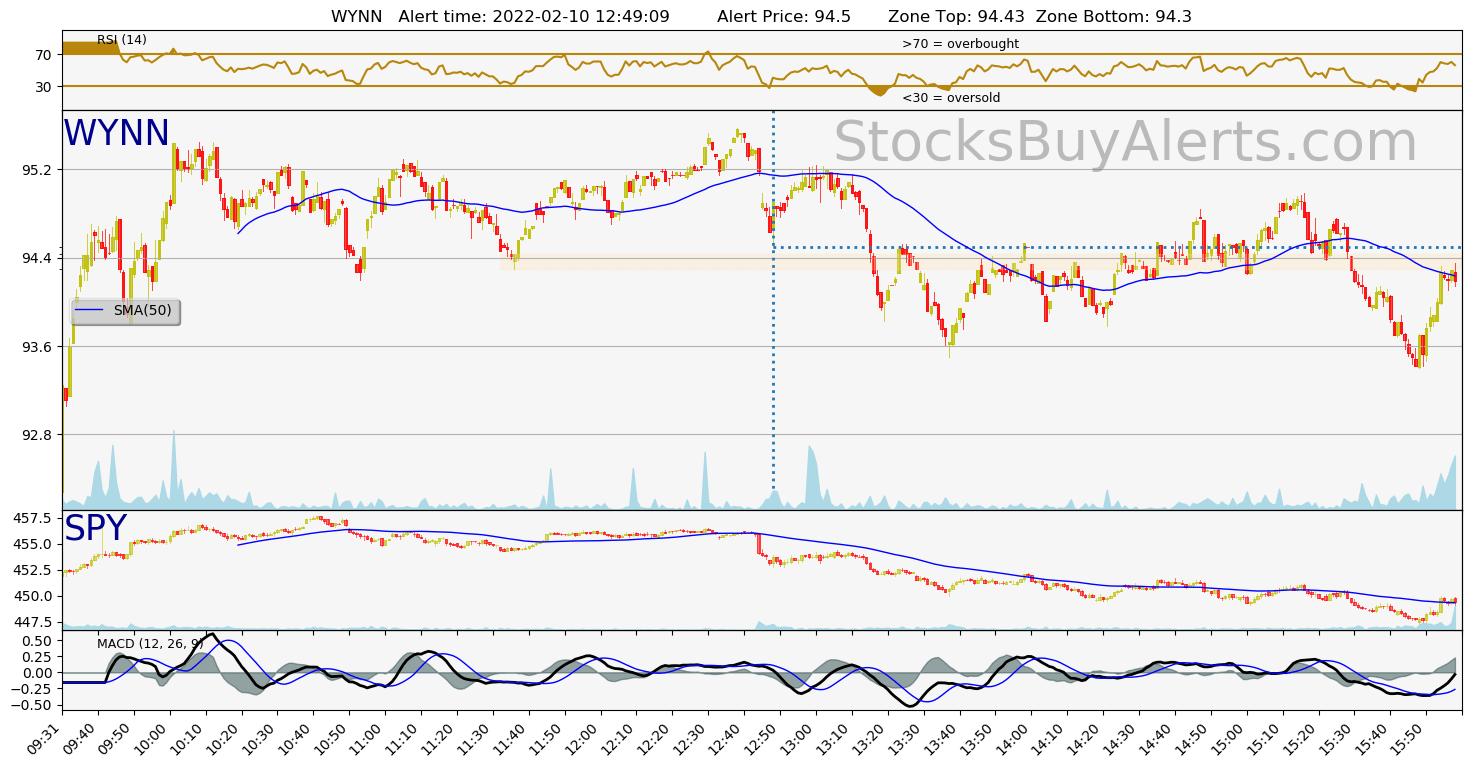Click the RSI axis value '70'

click(43, 55)
